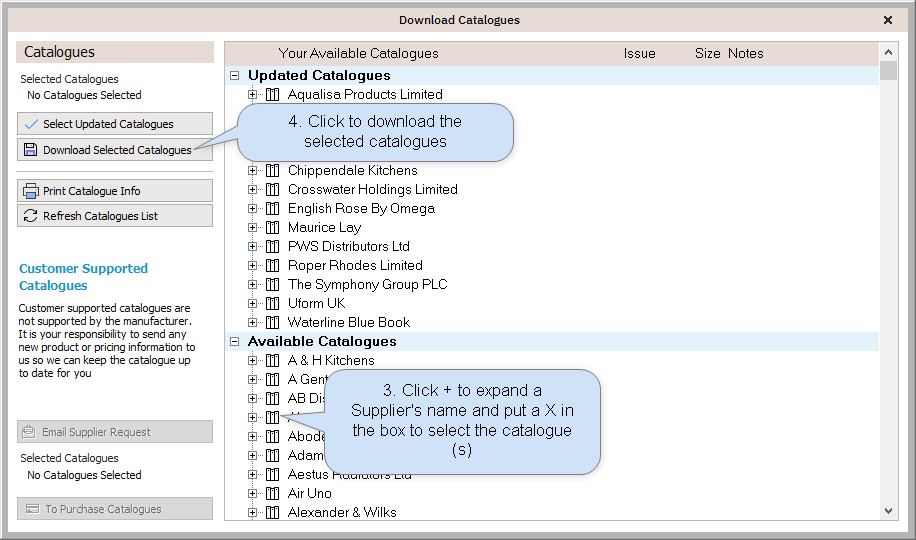This screenshot has width=916, height=540.
Task: Expand the English Rose By Omega node
Action: tap(252, 209)
